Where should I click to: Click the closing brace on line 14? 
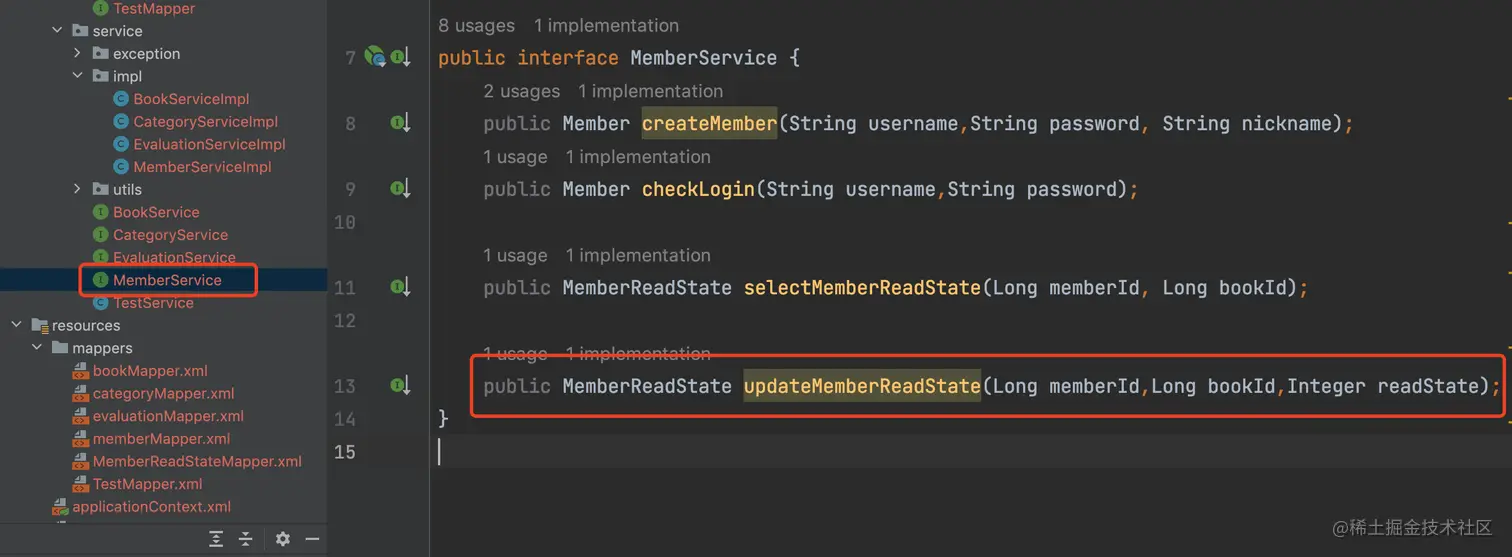click(x=443, y=418)
